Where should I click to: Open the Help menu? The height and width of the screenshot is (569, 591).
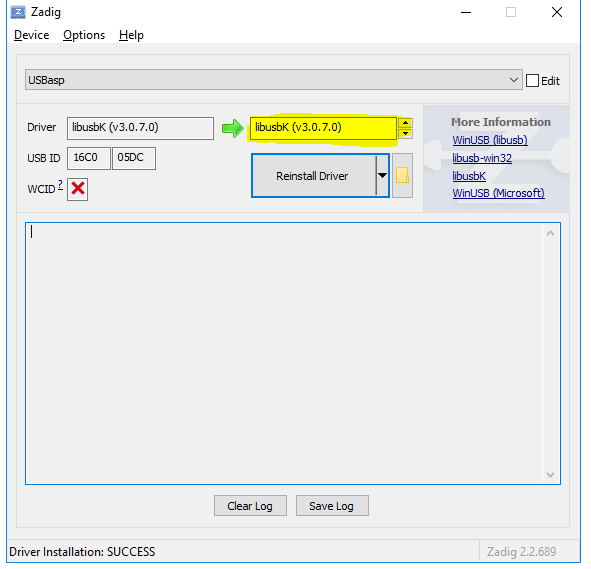pyautogui.click(x=131, y=35)
